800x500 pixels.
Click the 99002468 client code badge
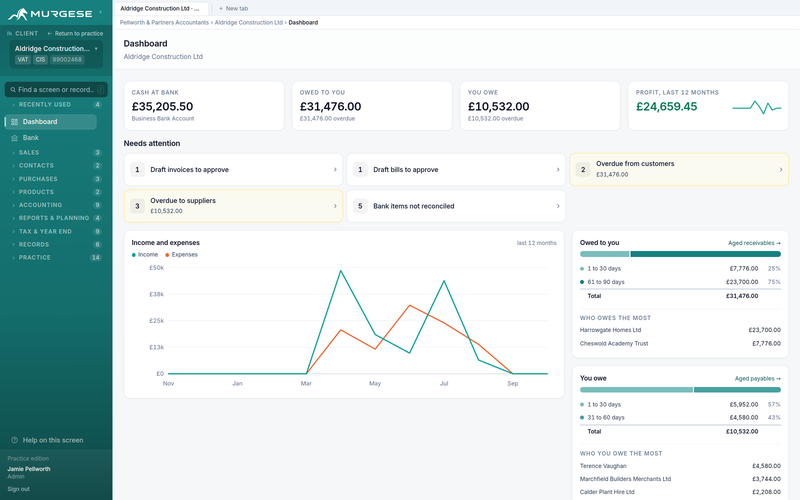point(67,60)
